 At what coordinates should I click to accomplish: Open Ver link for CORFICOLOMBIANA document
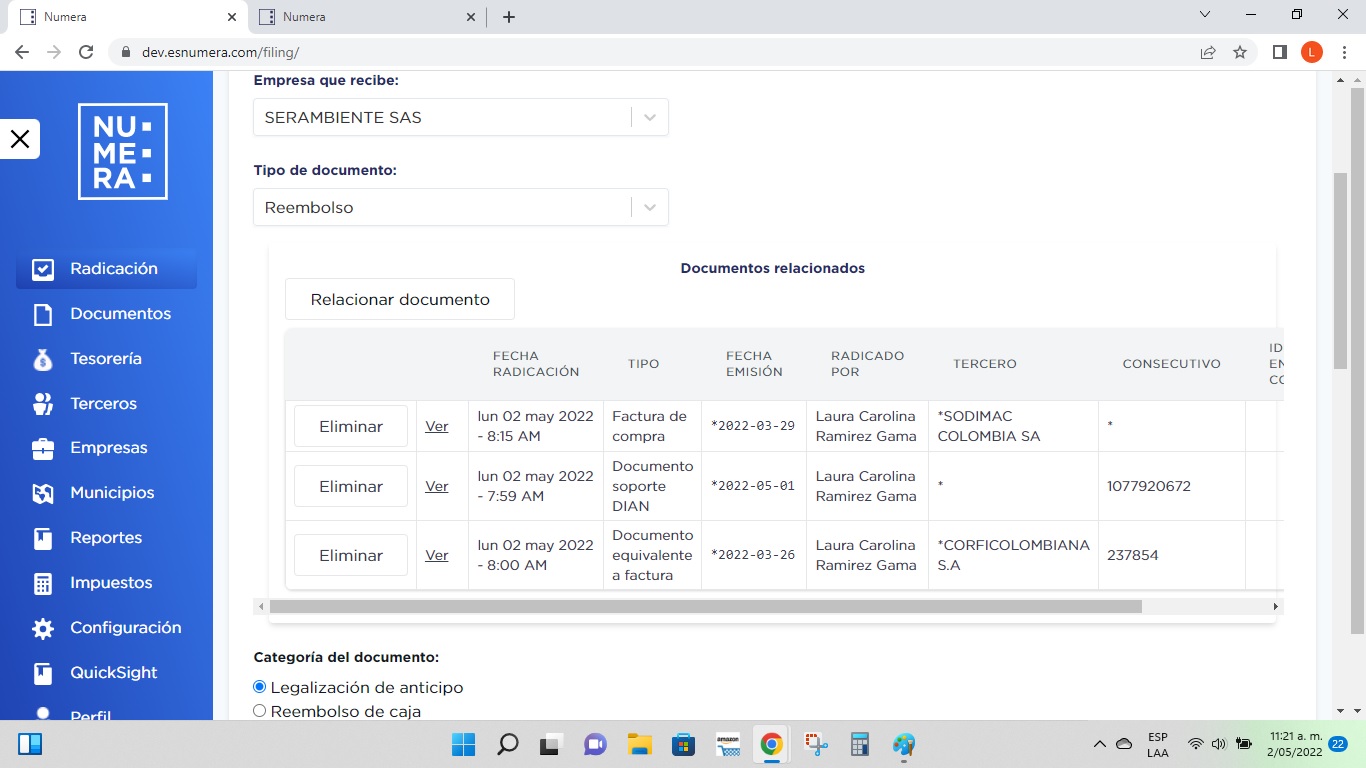click(x=437, y=555)
